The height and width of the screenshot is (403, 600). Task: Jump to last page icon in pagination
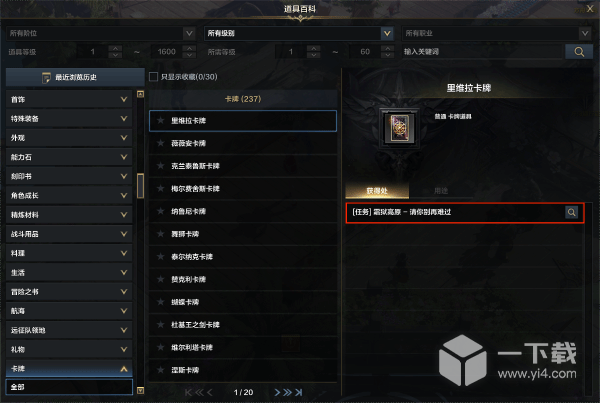tap(299, 392)
